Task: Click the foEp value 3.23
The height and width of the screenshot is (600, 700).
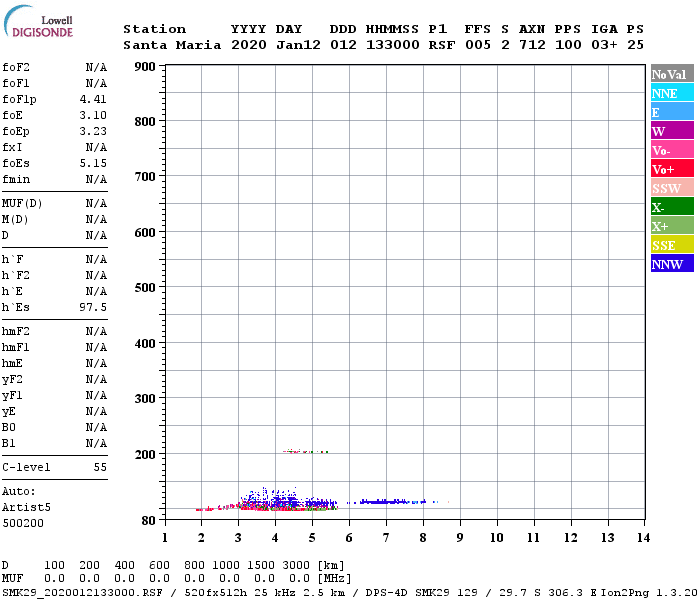Action: [x=93, y=131]
